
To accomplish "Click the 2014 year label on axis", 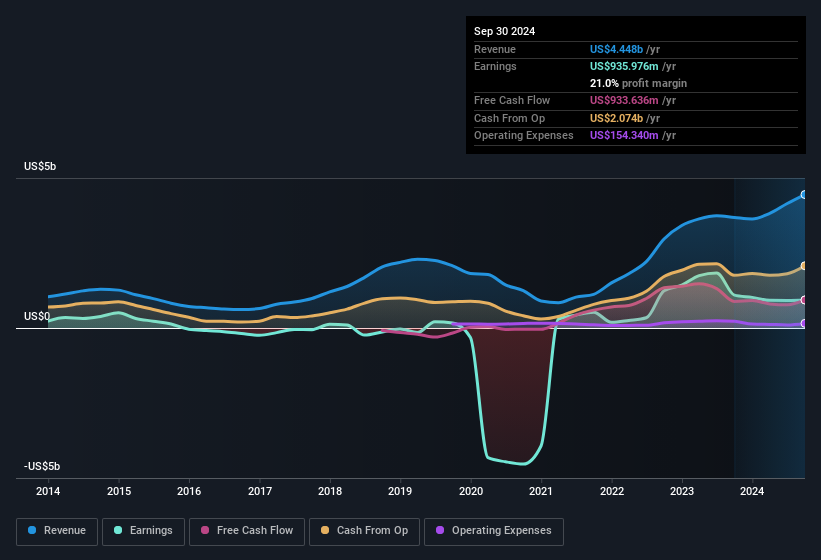I will pos(48,491).
